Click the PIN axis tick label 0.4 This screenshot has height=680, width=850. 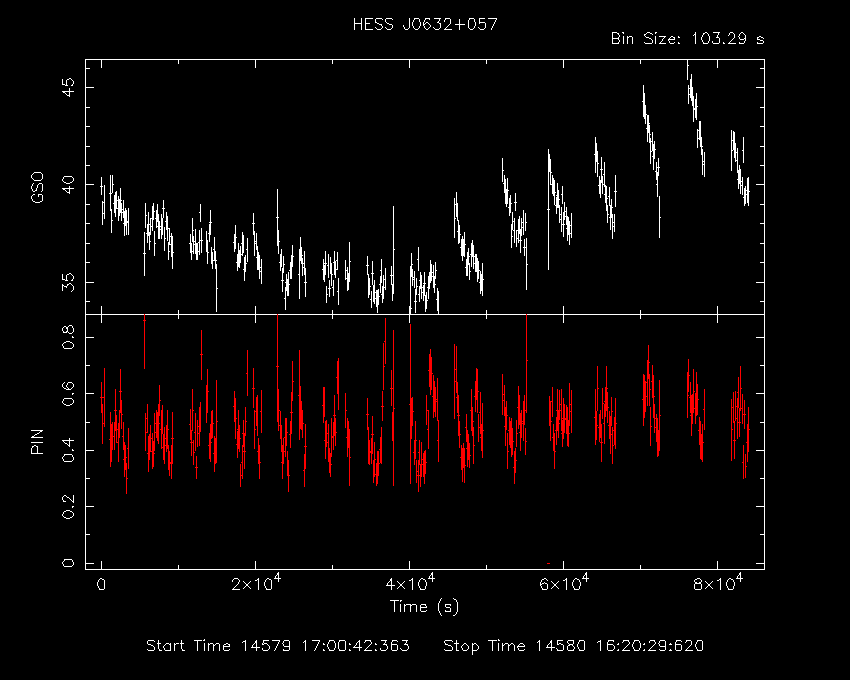pyautogui.click(x=68, y=450)
